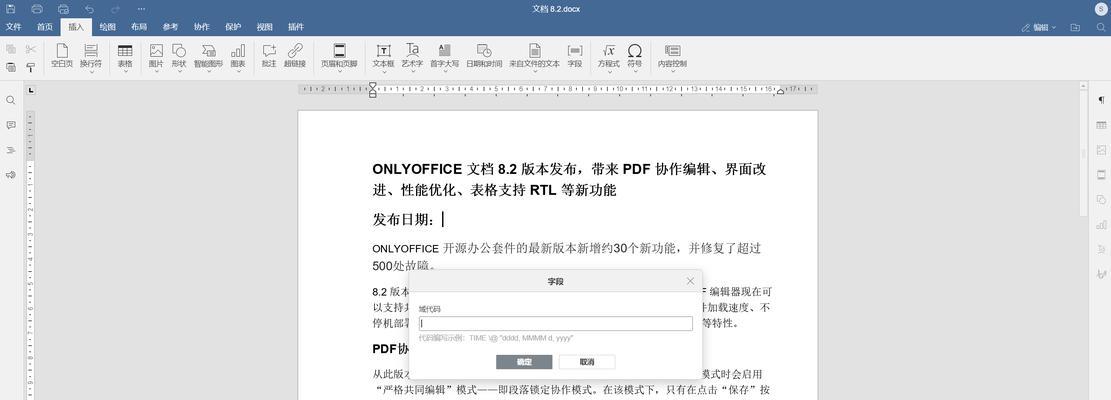Switch to the 参考 References tab
The width and height of the screenshot is (1111, 400).
click(170, 27)
